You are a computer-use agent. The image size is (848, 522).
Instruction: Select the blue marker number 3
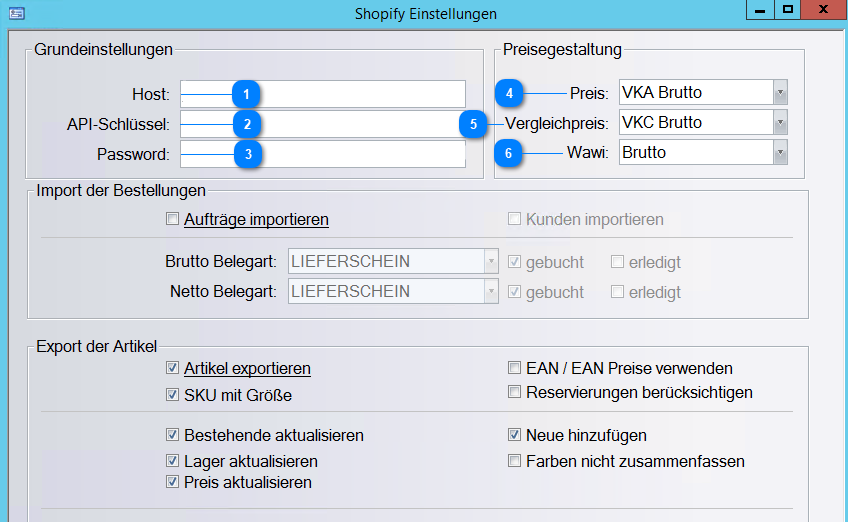(248, 154)
